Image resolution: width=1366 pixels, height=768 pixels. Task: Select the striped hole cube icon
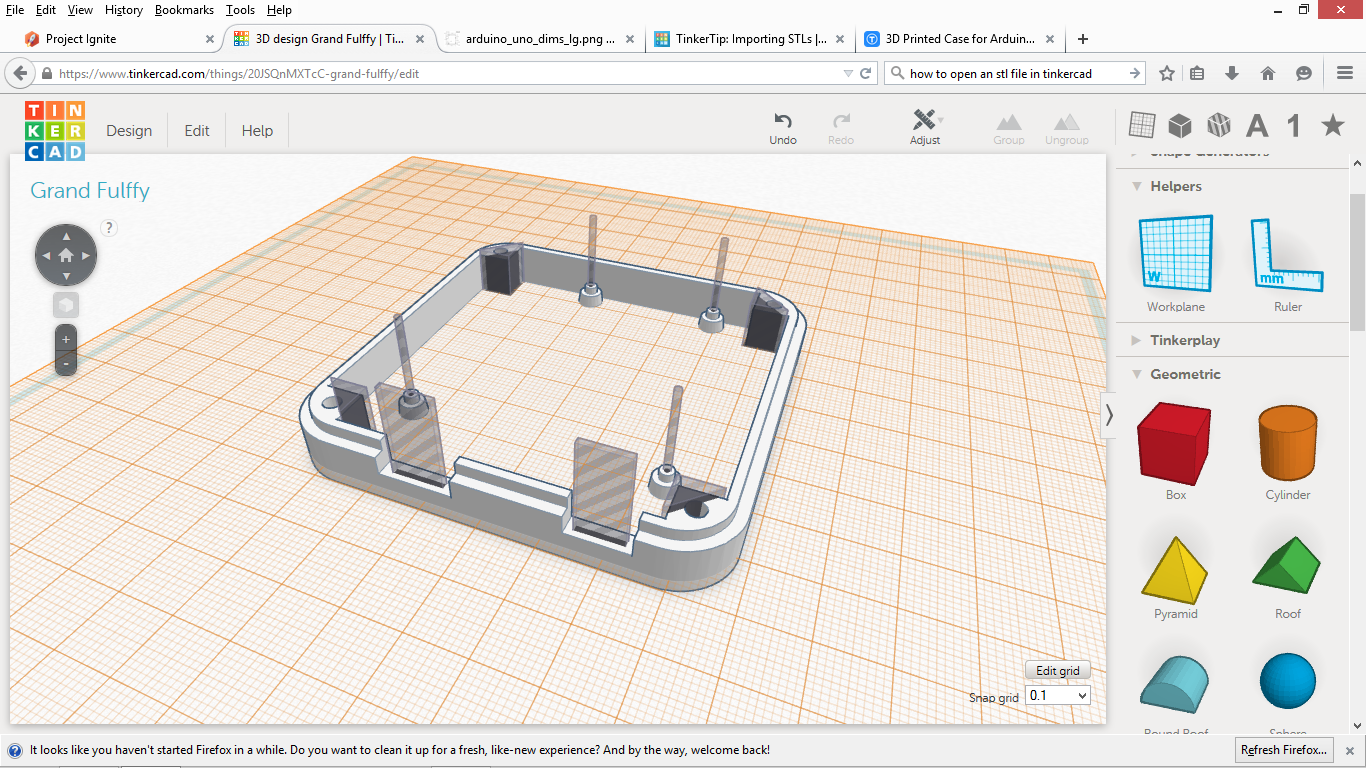coord(1218,125)
